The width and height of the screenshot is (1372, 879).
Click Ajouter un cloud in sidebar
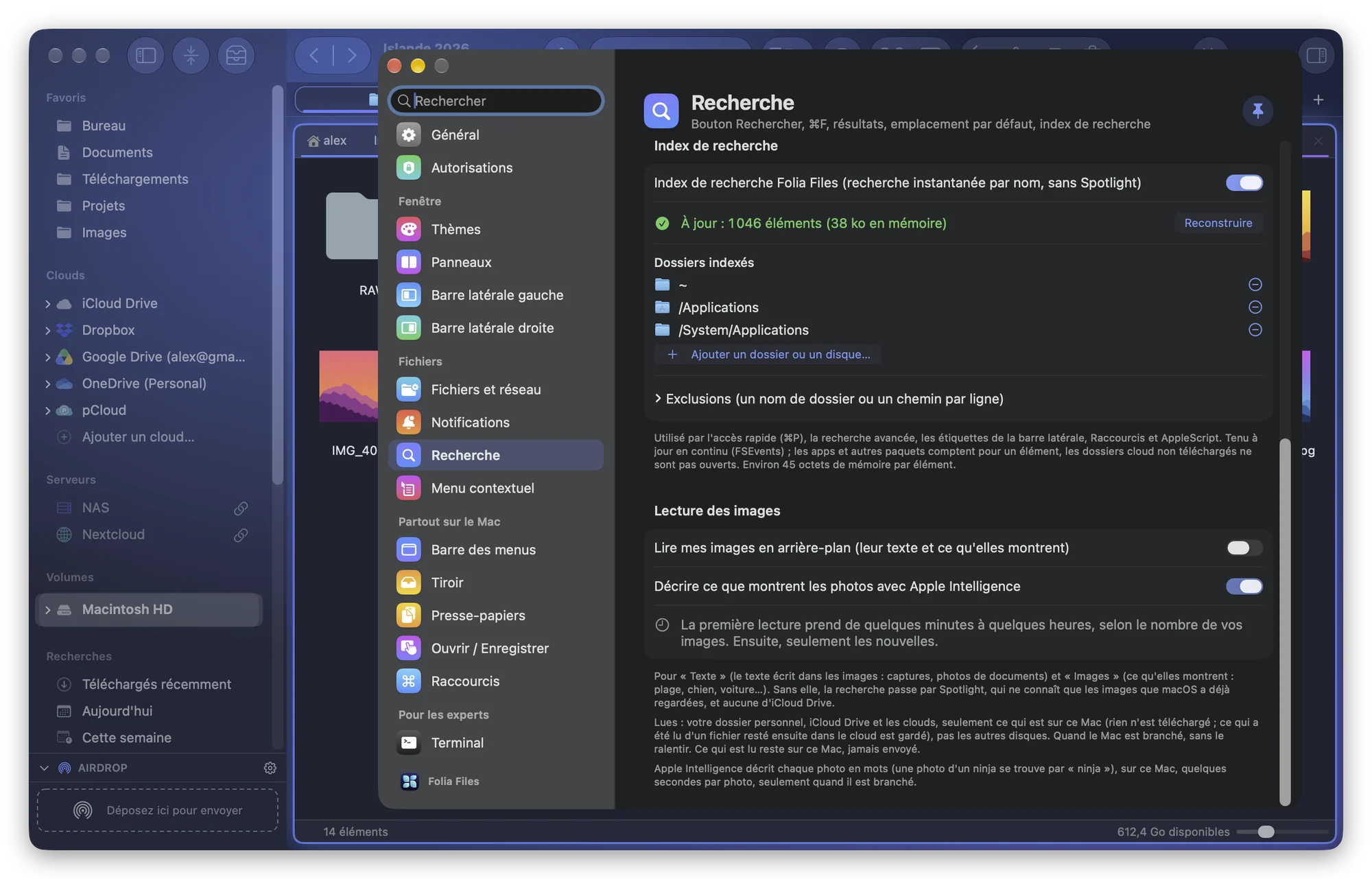click(138, 437)
